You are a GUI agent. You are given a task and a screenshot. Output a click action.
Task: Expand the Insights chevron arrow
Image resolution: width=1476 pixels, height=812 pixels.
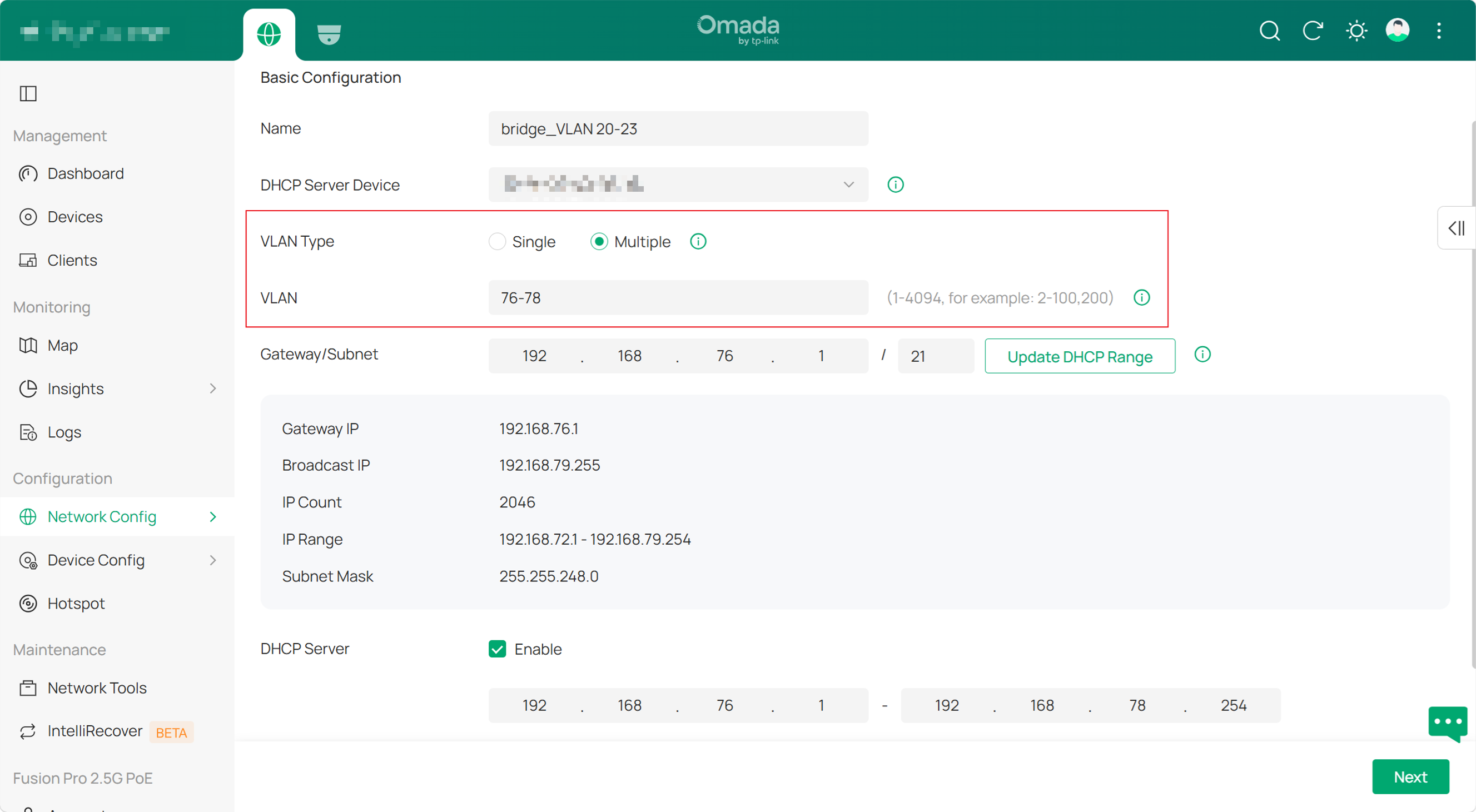pos(213,389)
